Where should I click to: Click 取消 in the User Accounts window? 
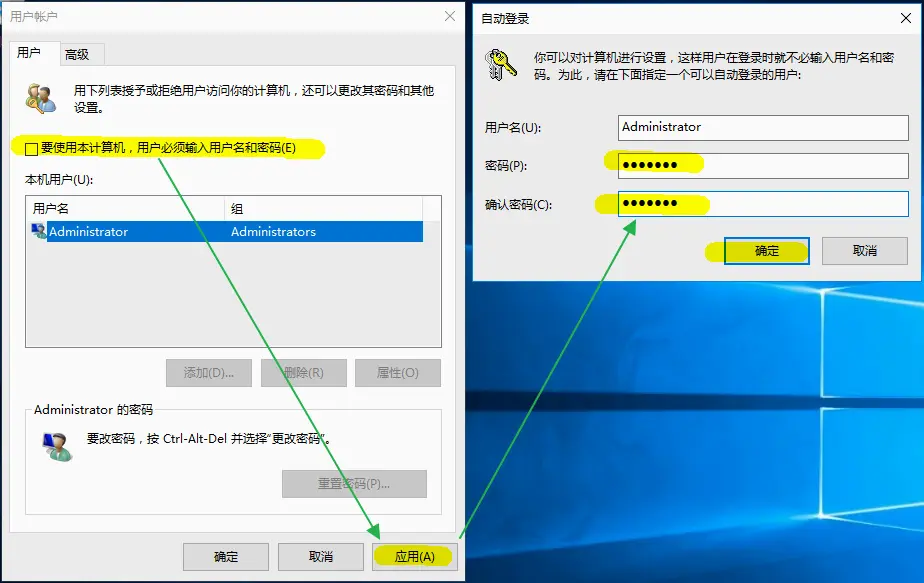click(321, 556)
